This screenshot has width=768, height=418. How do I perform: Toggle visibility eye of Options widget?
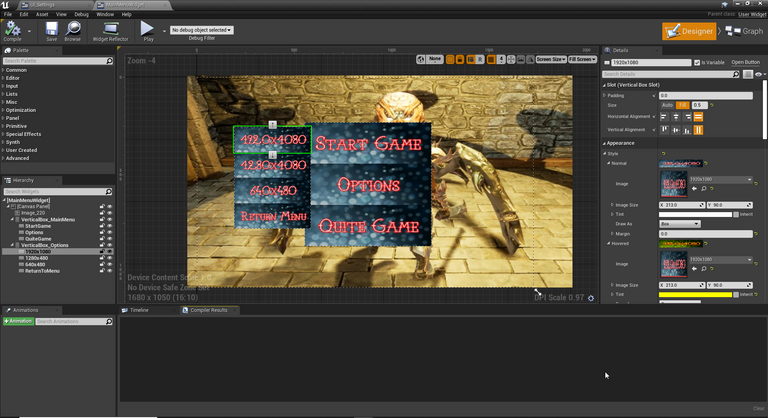tap(109, 232)
